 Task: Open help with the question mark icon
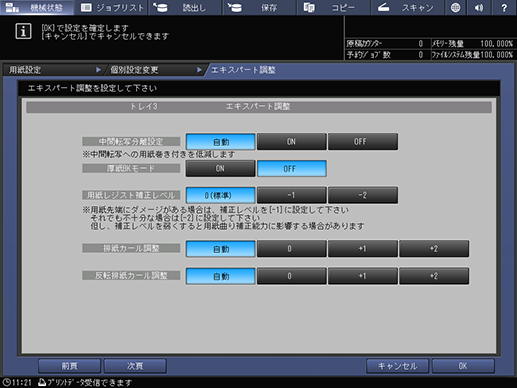504,7
